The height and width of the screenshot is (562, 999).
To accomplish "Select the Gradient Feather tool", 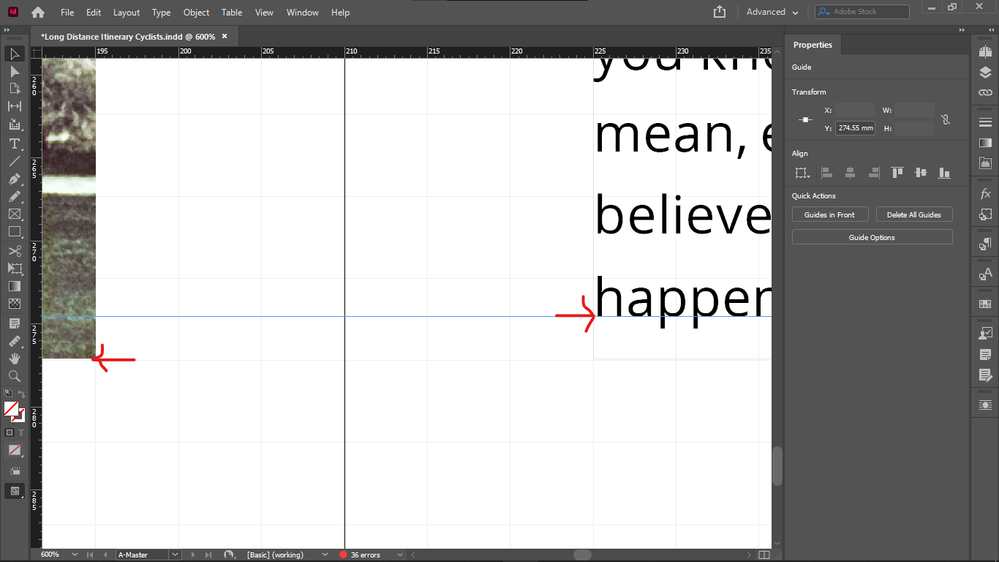I will pyautogui.click(x=15, y=304).
